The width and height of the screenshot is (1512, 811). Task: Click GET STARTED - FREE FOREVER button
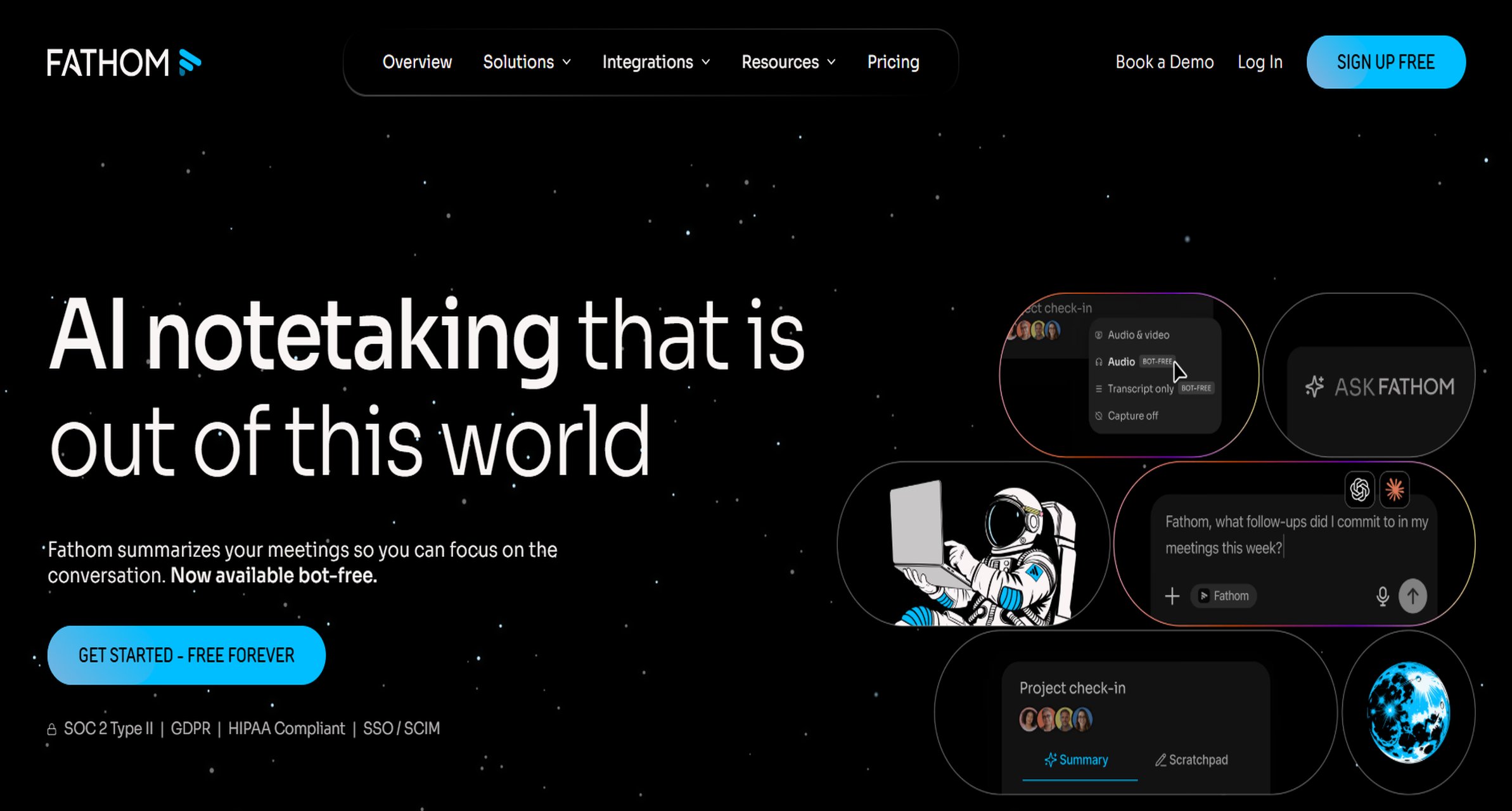tap(186, 655)
